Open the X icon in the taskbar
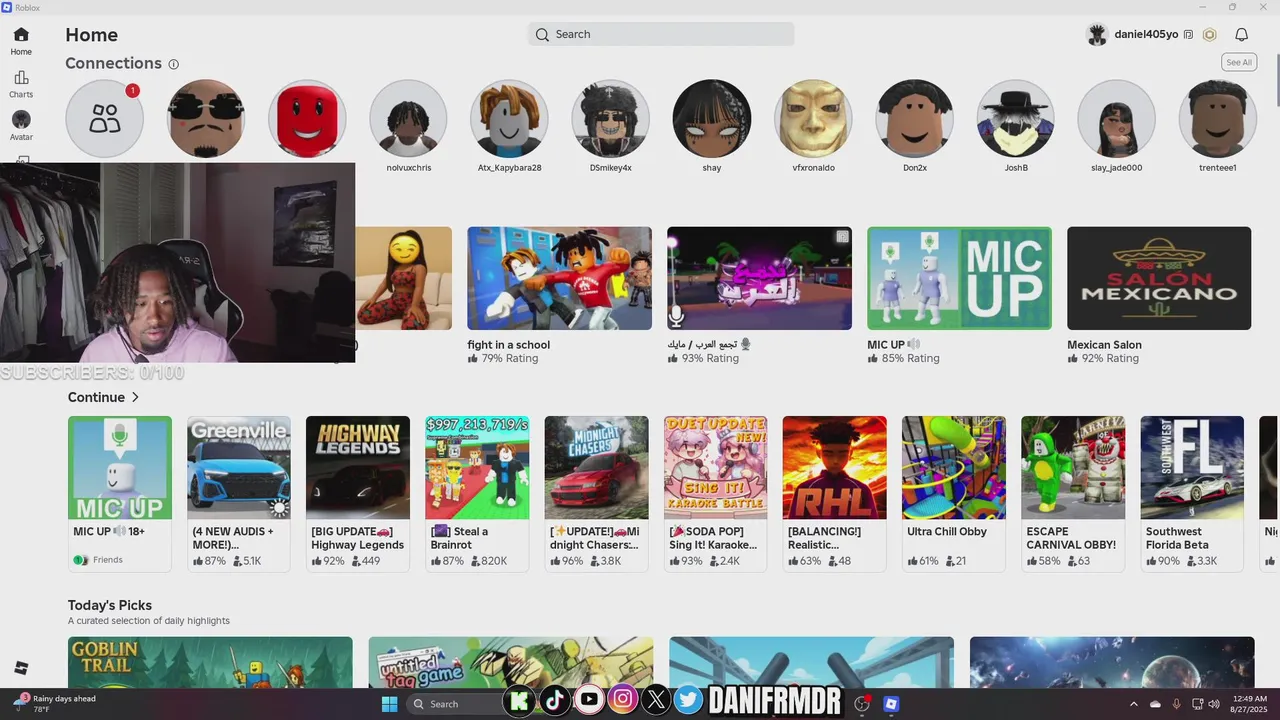 (655, 701)
